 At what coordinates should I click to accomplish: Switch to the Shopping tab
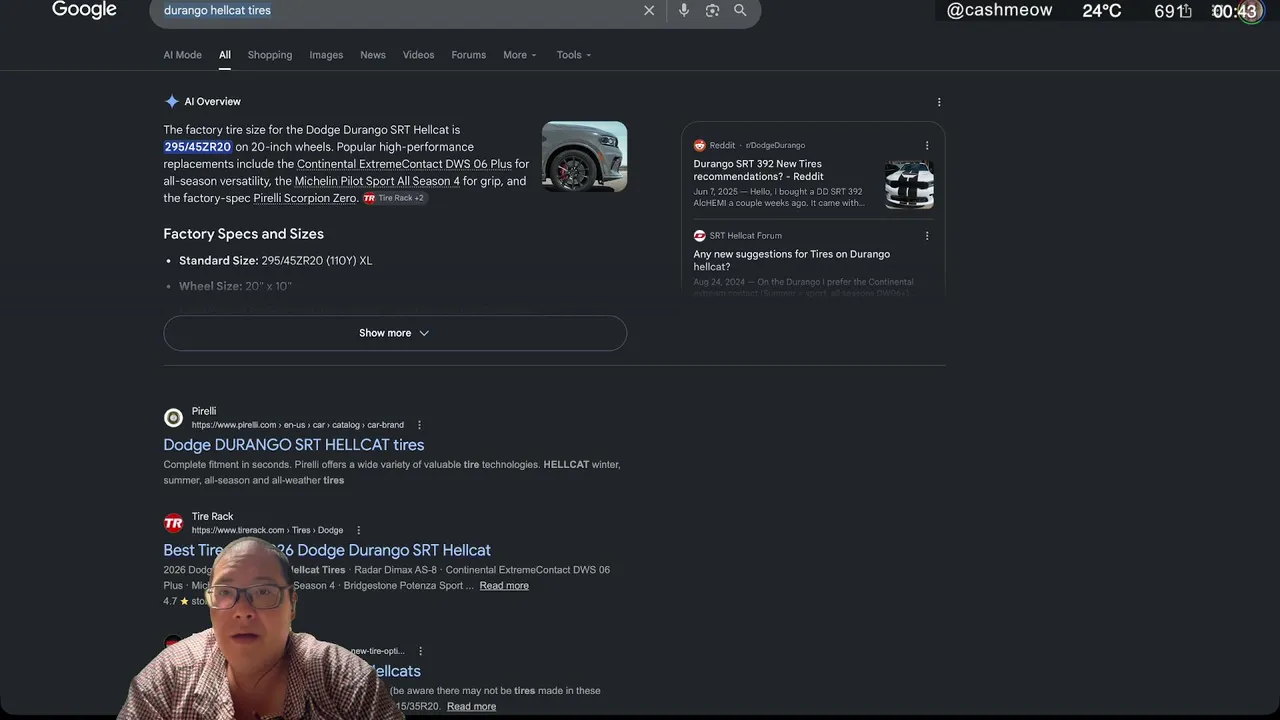(x=270, y=55)
